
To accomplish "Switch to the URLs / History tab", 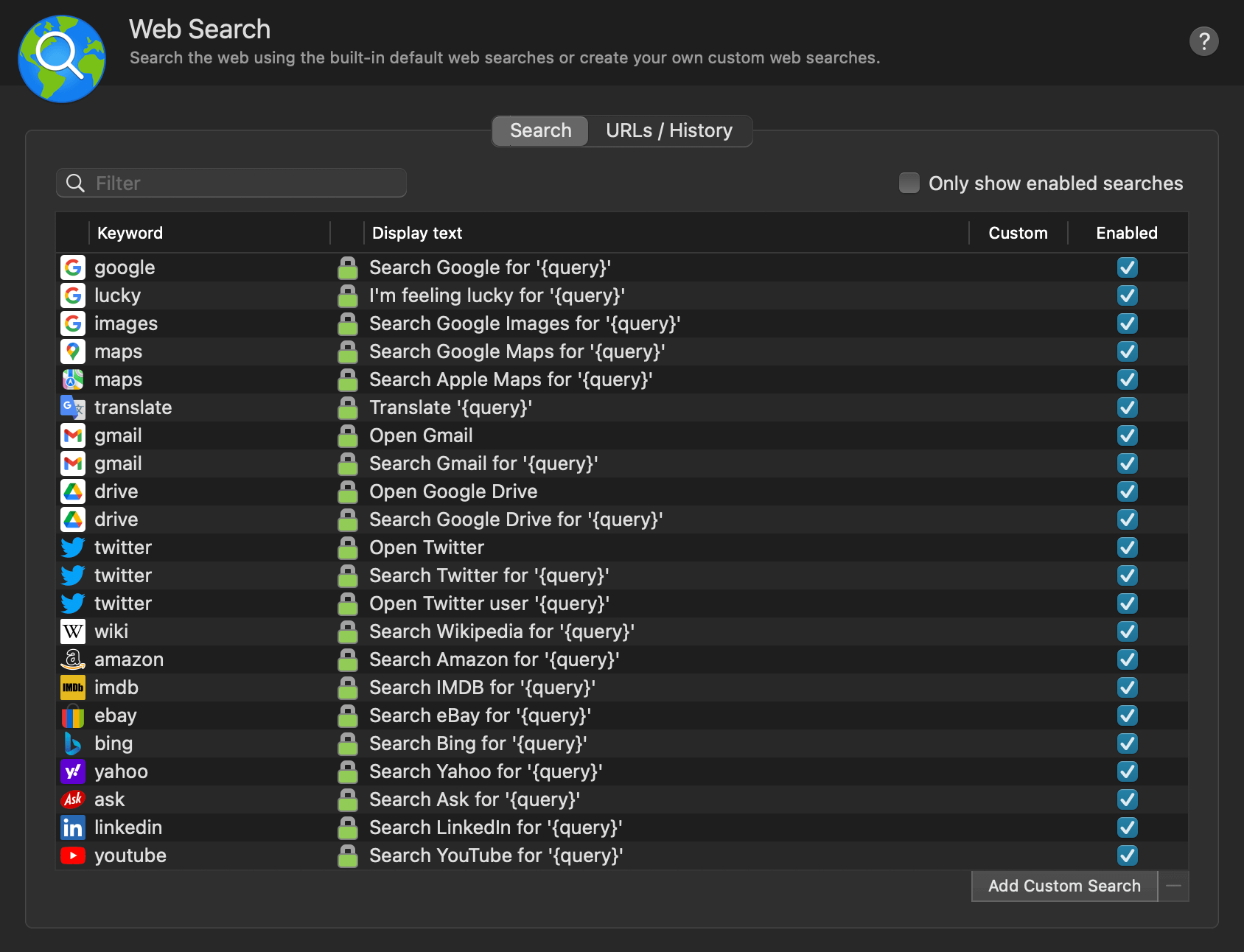I will pyautogui.click(x=668, y=130).
